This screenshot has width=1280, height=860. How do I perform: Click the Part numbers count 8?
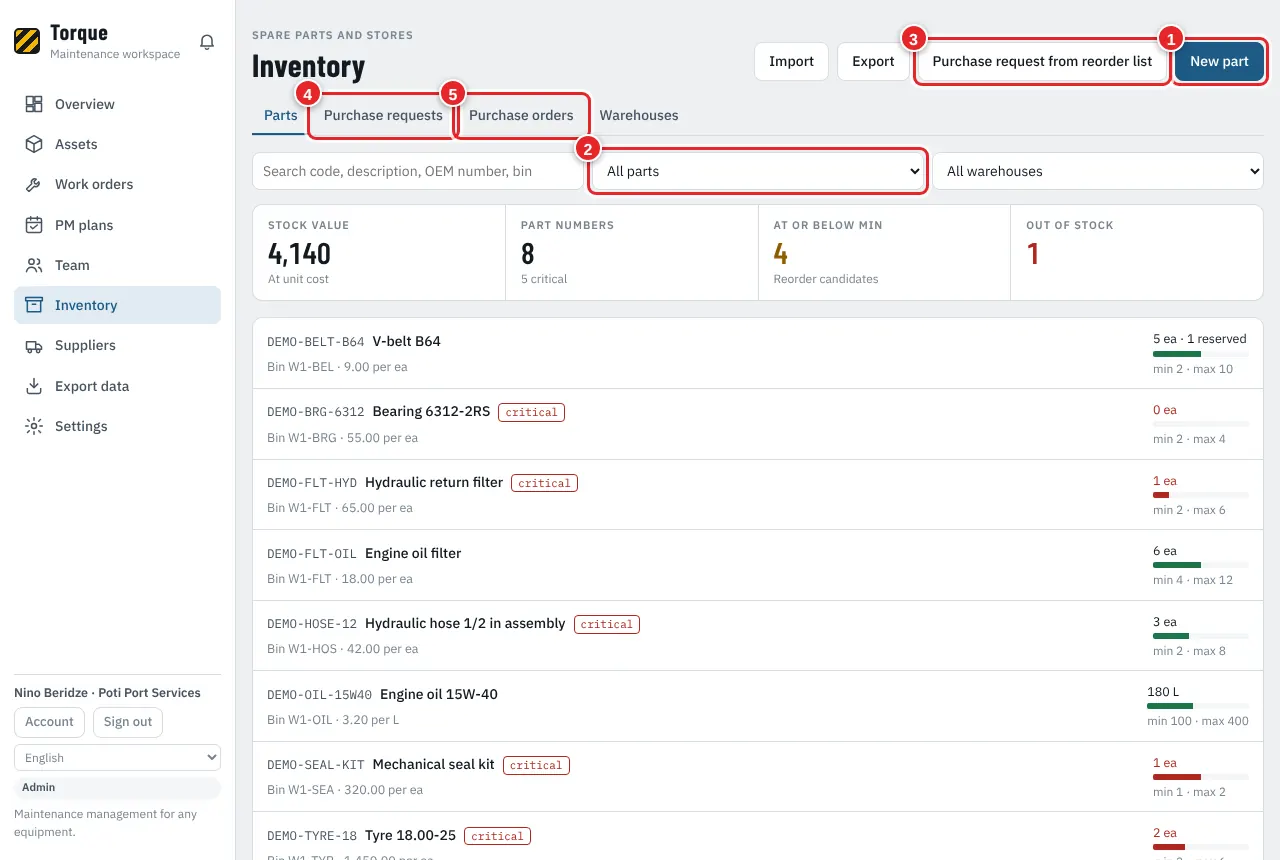click(528, 254)
